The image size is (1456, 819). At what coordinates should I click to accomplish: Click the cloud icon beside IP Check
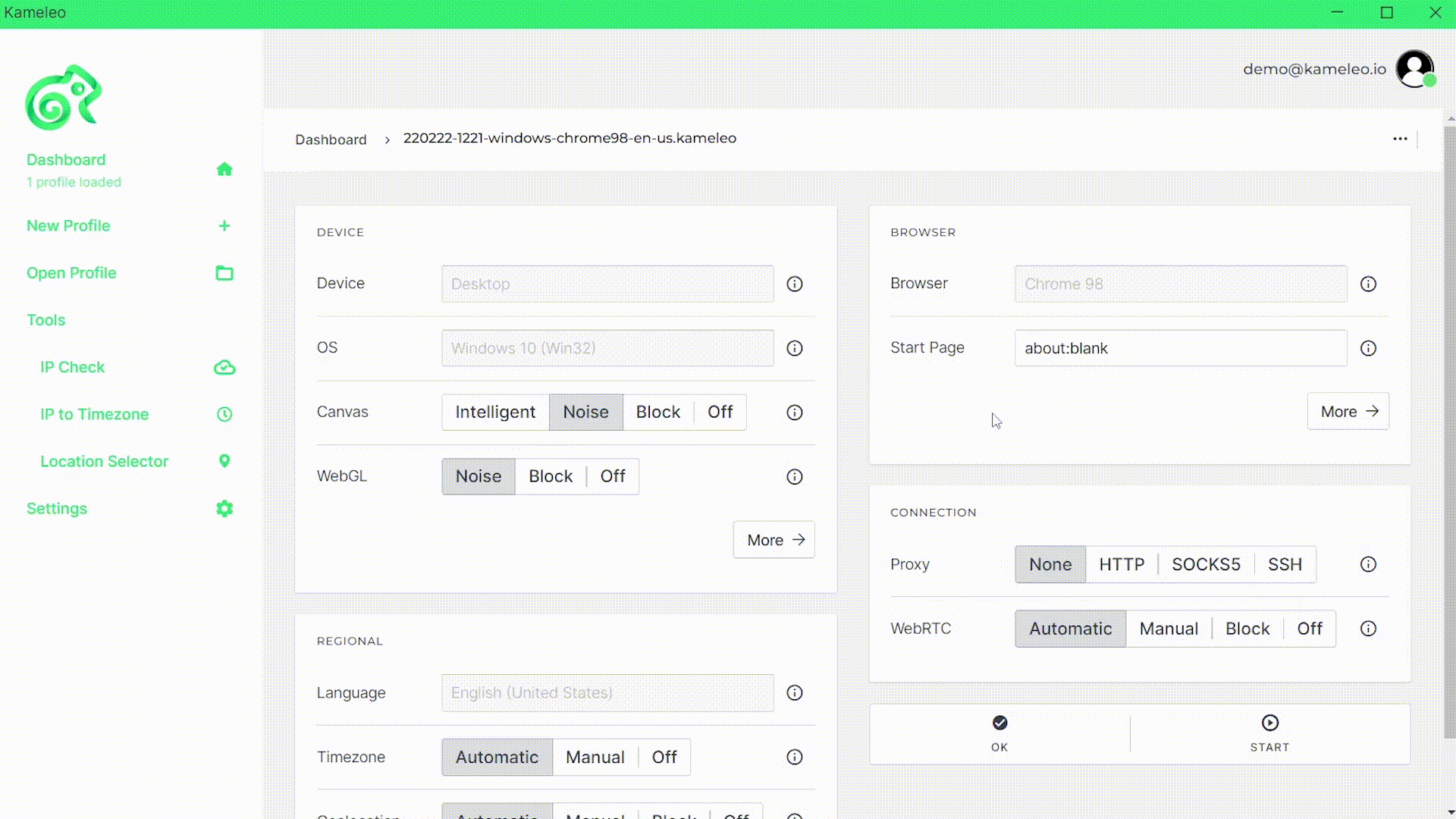click(x=224, y=367)
